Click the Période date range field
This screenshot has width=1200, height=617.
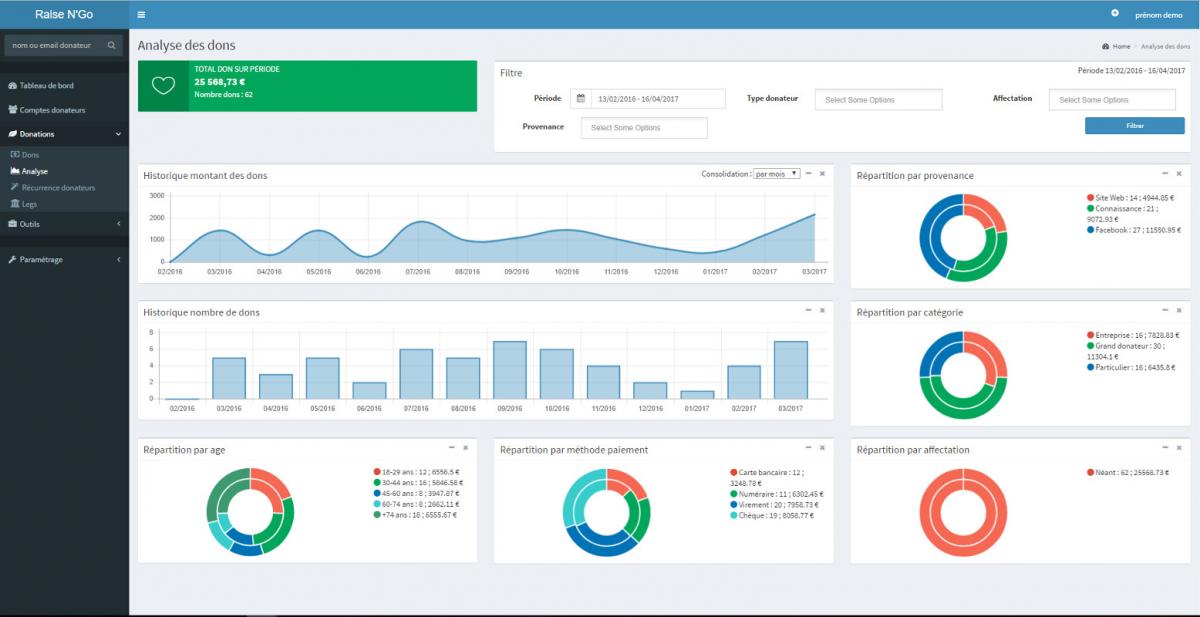click(658, 99)
